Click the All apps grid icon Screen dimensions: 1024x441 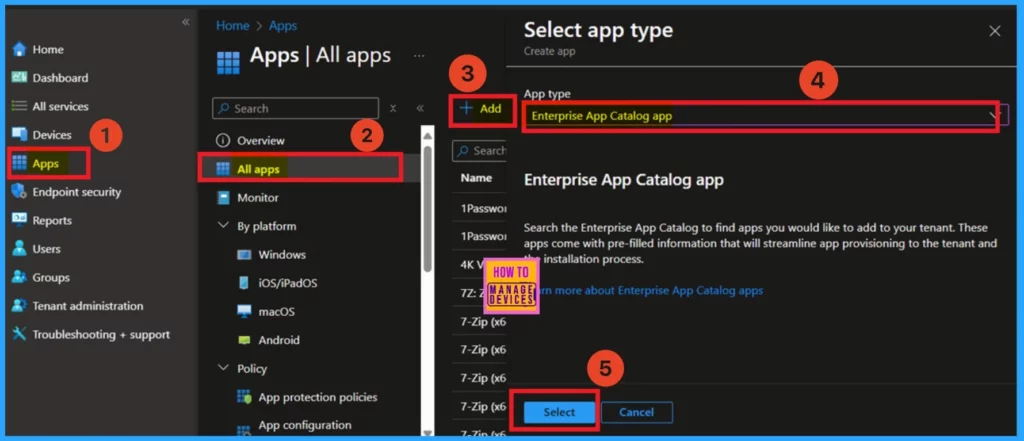[223, 169]
